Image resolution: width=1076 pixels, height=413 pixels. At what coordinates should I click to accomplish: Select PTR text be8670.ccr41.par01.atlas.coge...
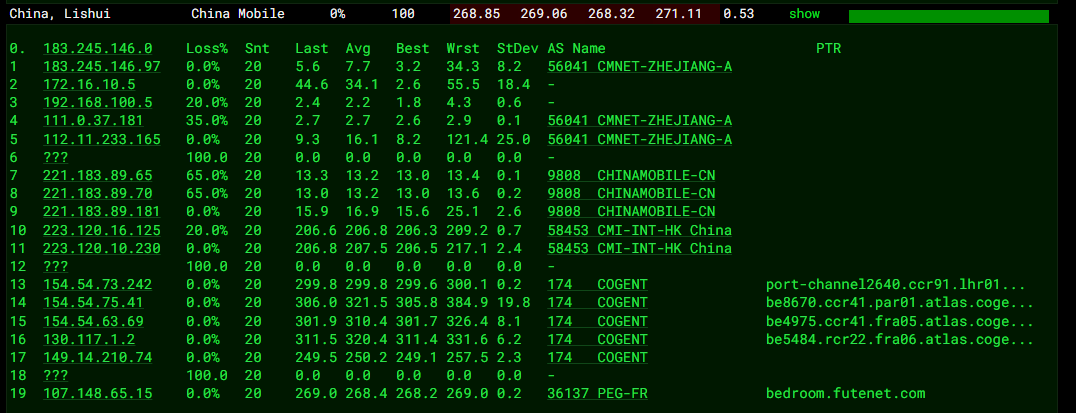(x=900, y=303)
